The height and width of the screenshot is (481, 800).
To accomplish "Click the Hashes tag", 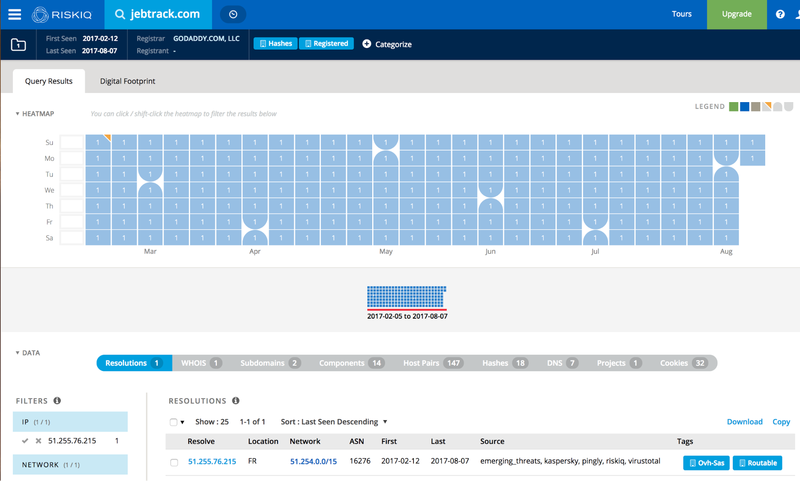I will (x=276, y=44).
